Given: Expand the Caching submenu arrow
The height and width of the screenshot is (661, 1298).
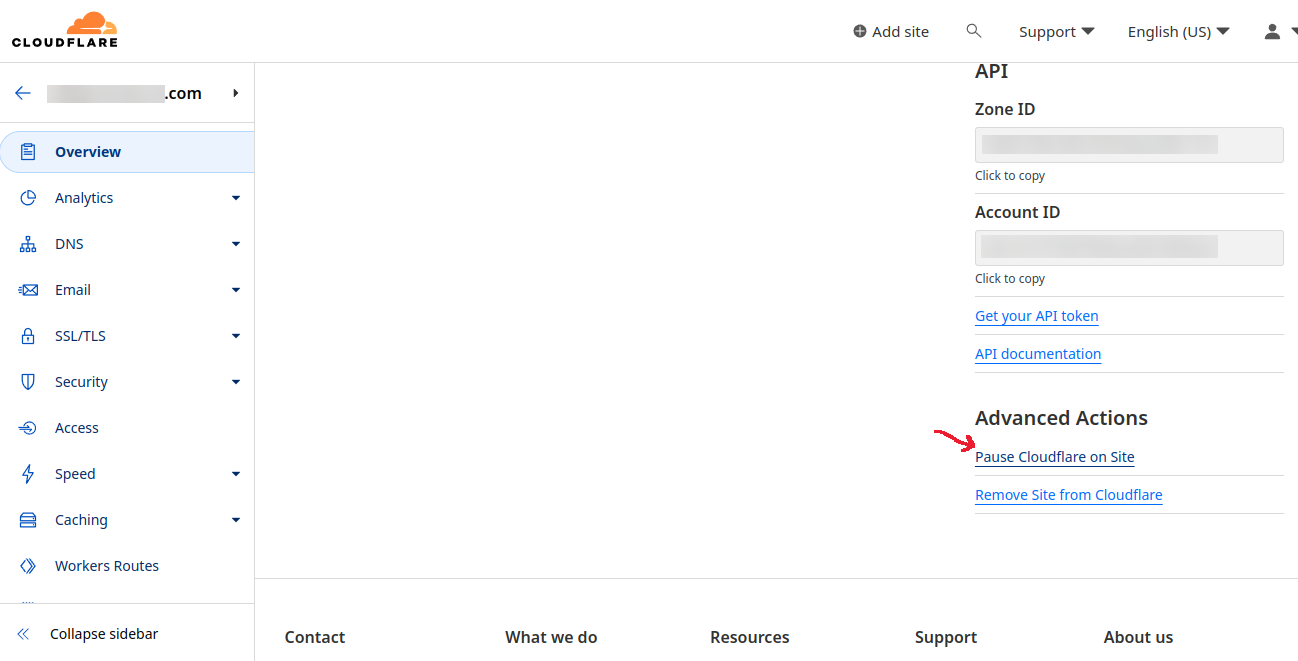Looking at the screenshot, I should click(x=236, y=520).
